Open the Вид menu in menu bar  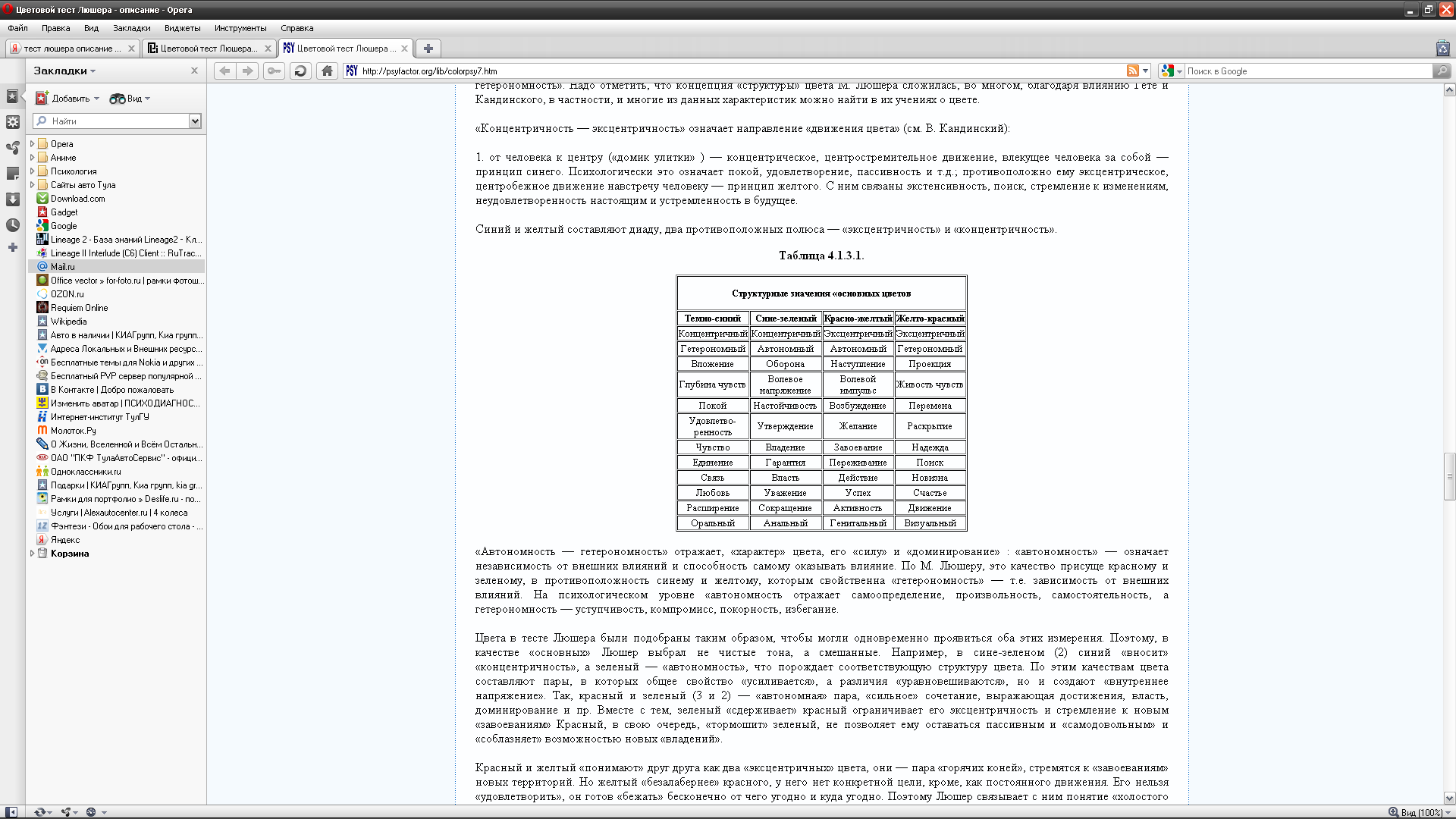coord(91,28)
